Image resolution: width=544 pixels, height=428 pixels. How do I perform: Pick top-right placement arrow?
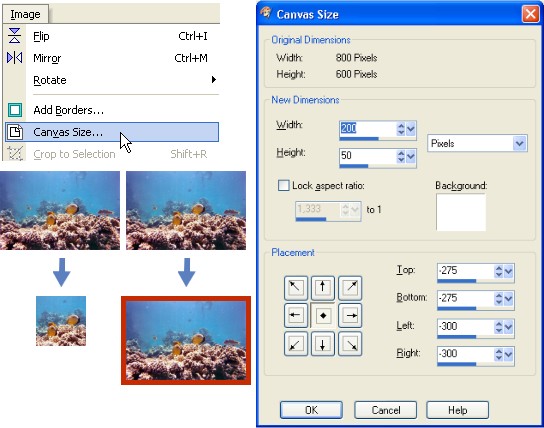tap(350, 288)
